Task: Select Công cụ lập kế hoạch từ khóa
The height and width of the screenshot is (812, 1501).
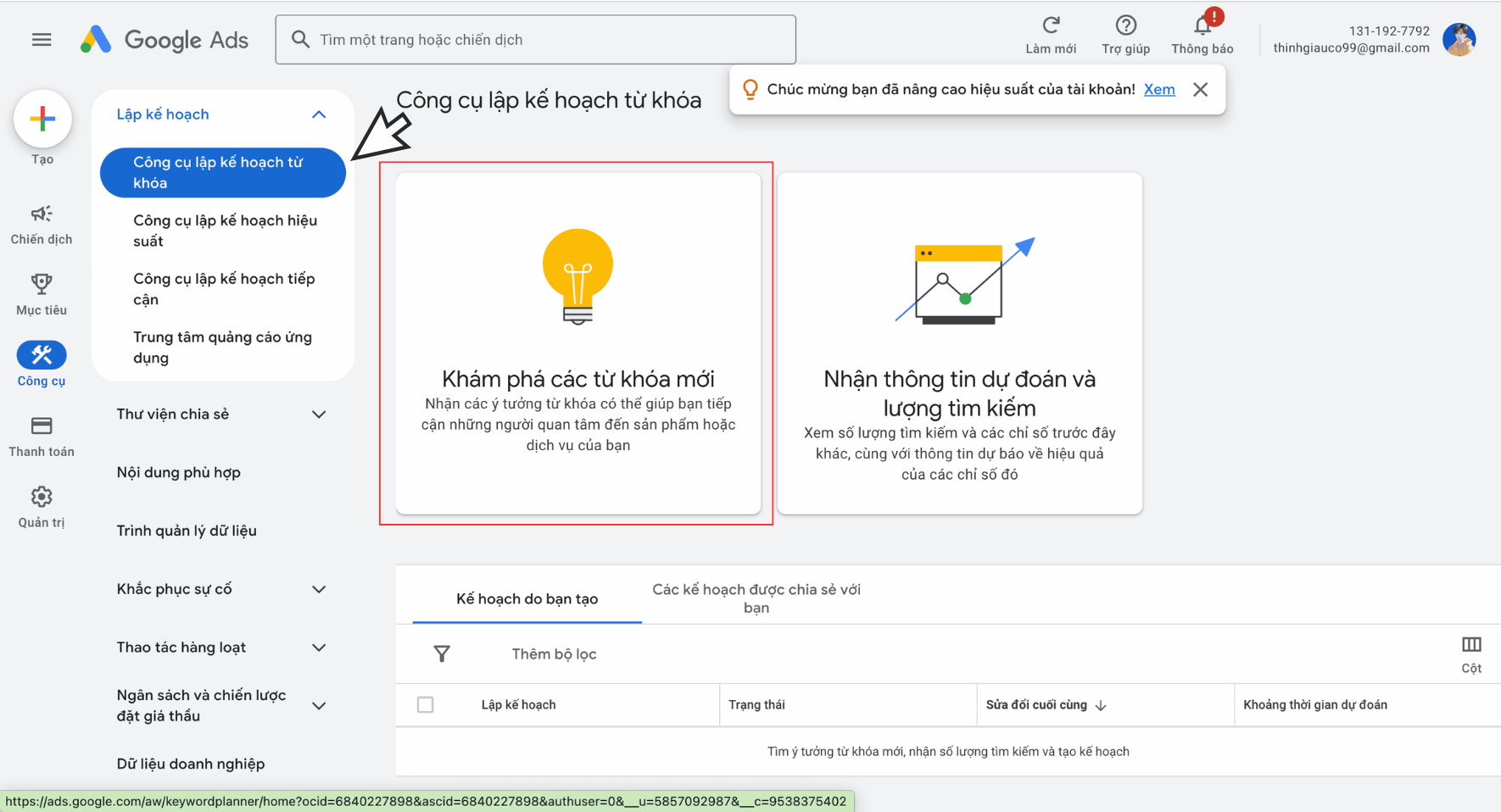Action: pos(223,173)
